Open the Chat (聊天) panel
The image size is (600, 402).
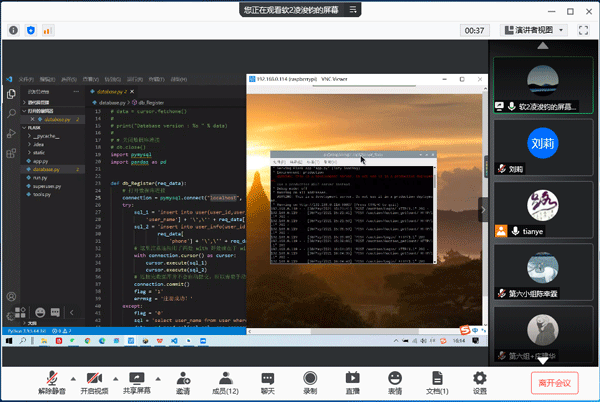(x=267, y=377)
